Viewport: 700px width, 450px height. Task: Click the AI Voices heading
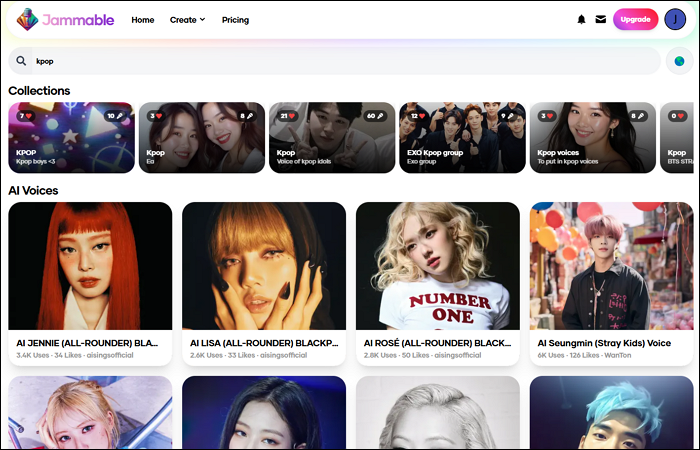pyautogui.click(x=33, y=191)
